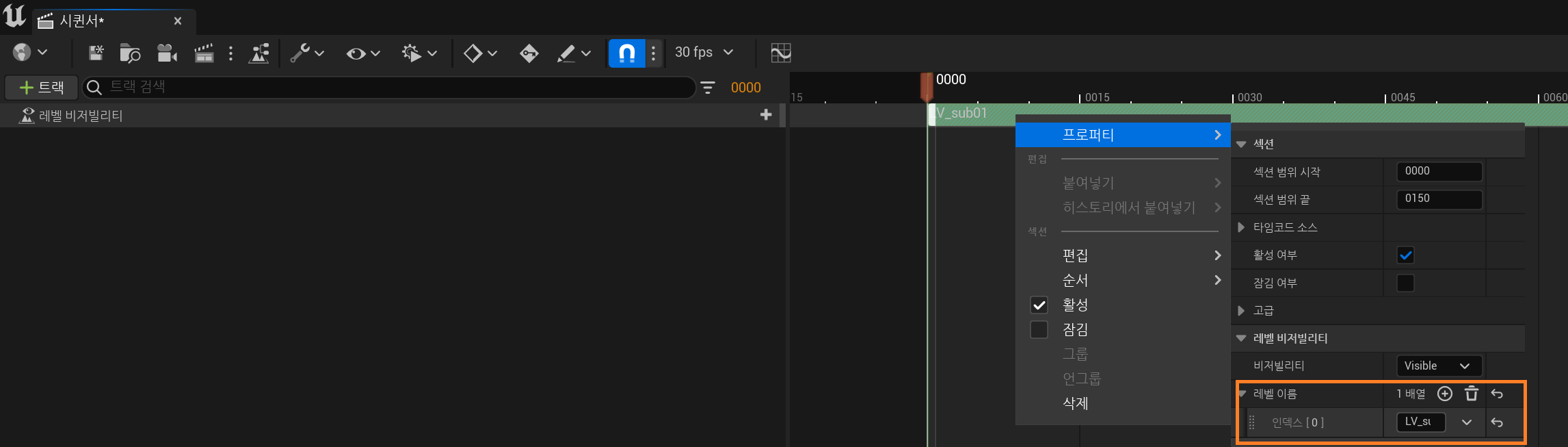Click the auto-key icon with key symbol

[529, 53]
